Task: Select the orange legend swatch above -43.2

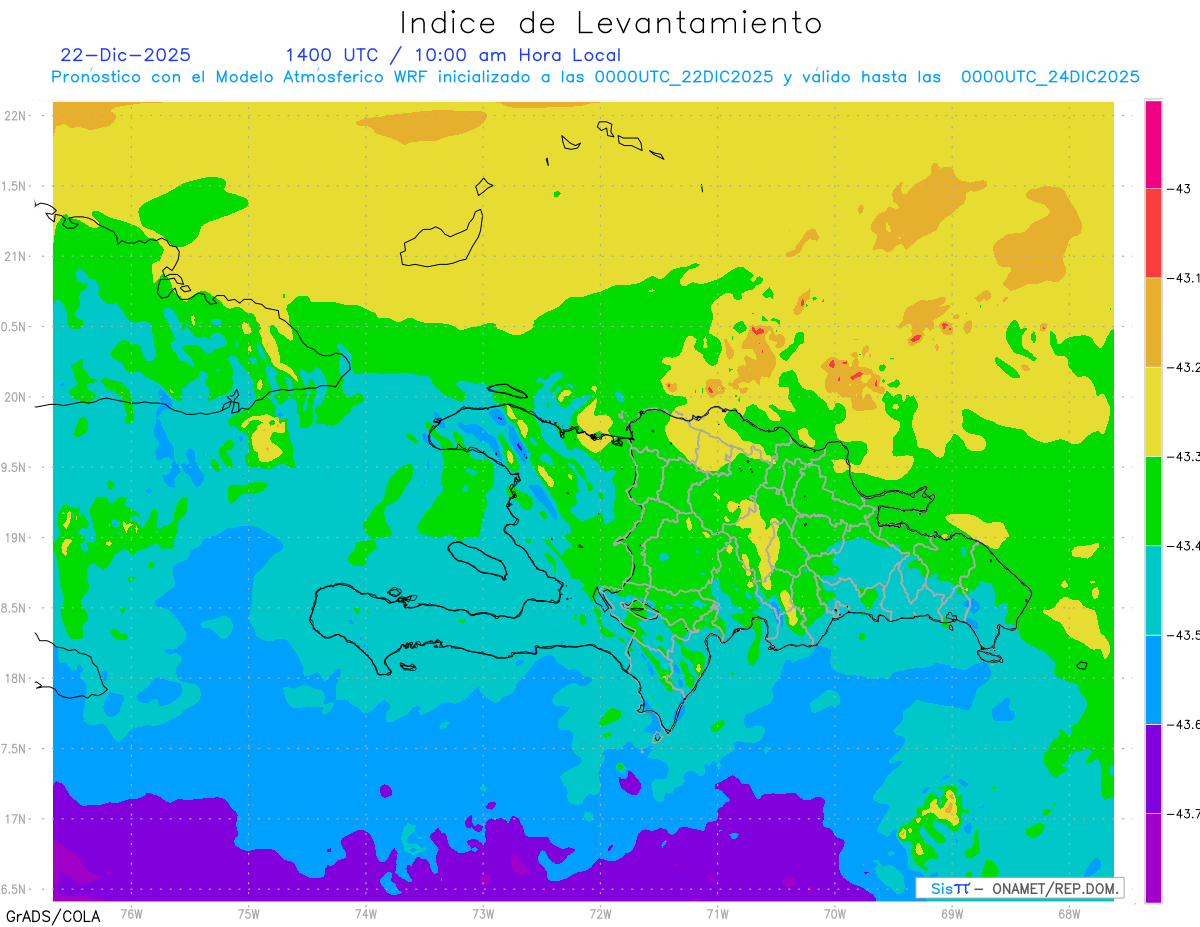Action: click(x=1153, y=322)
